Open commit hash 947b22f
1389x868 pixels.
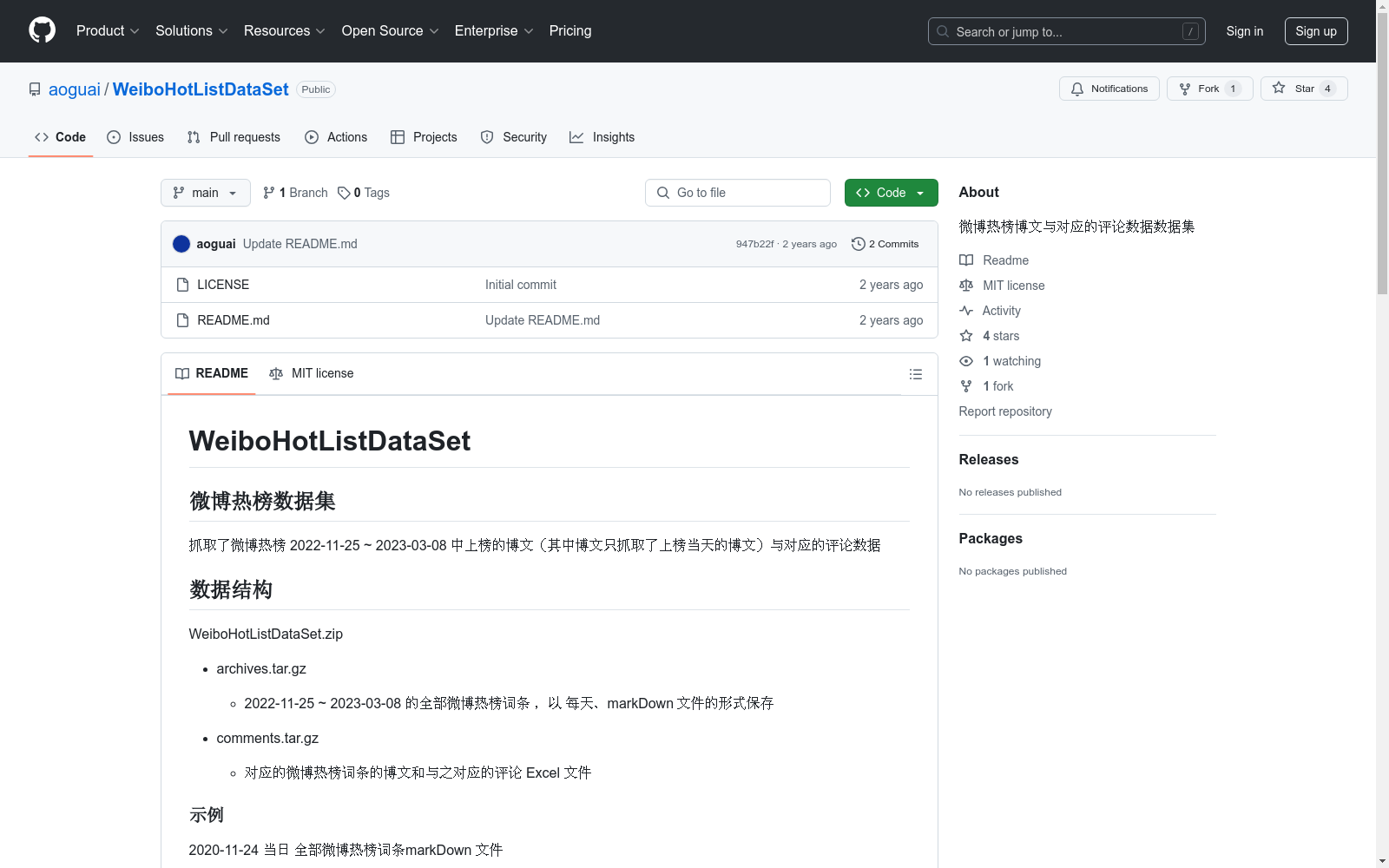pyautogui.click(x=754, y=244)
